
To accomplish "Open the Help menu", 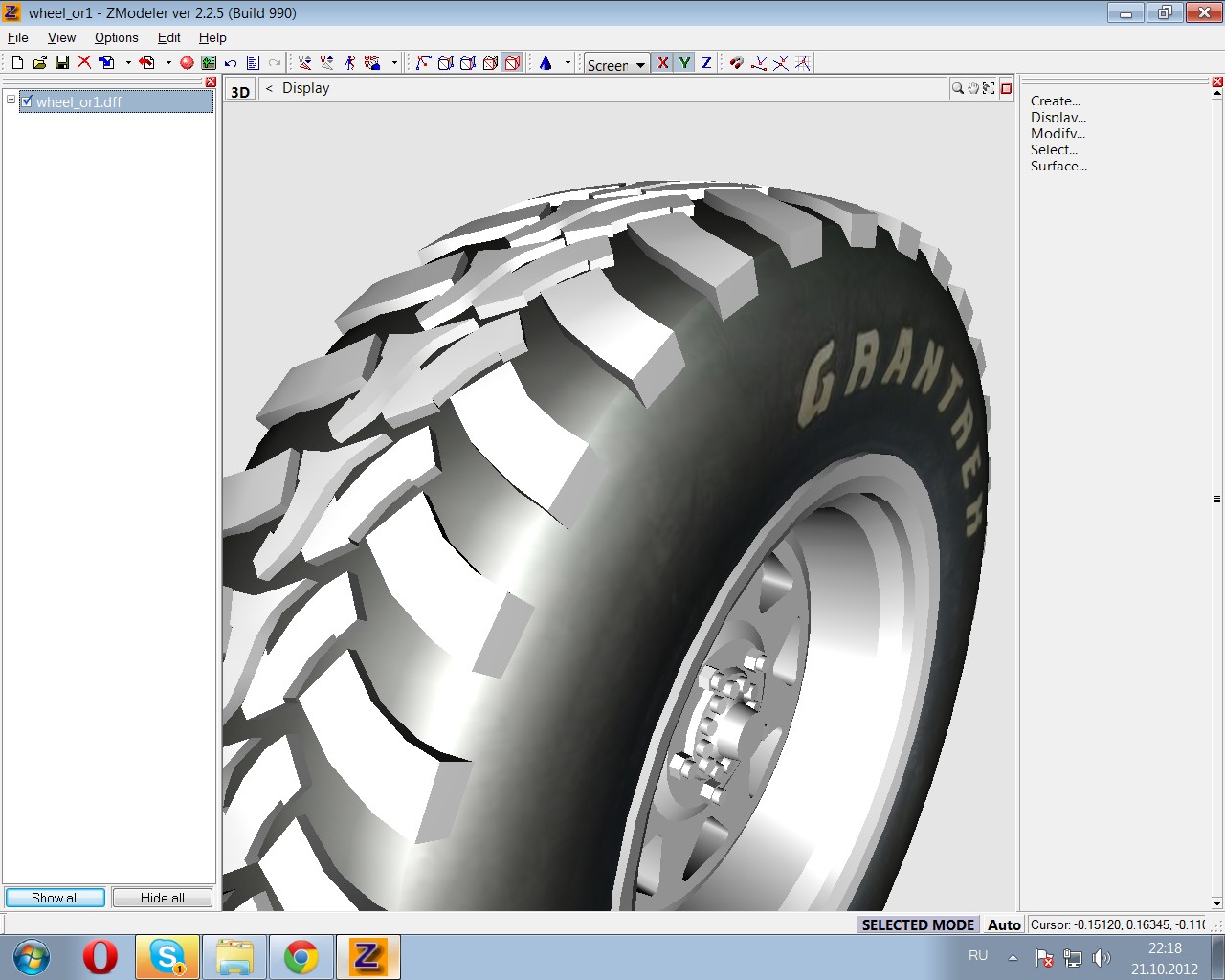I will (x=212, y=37).
